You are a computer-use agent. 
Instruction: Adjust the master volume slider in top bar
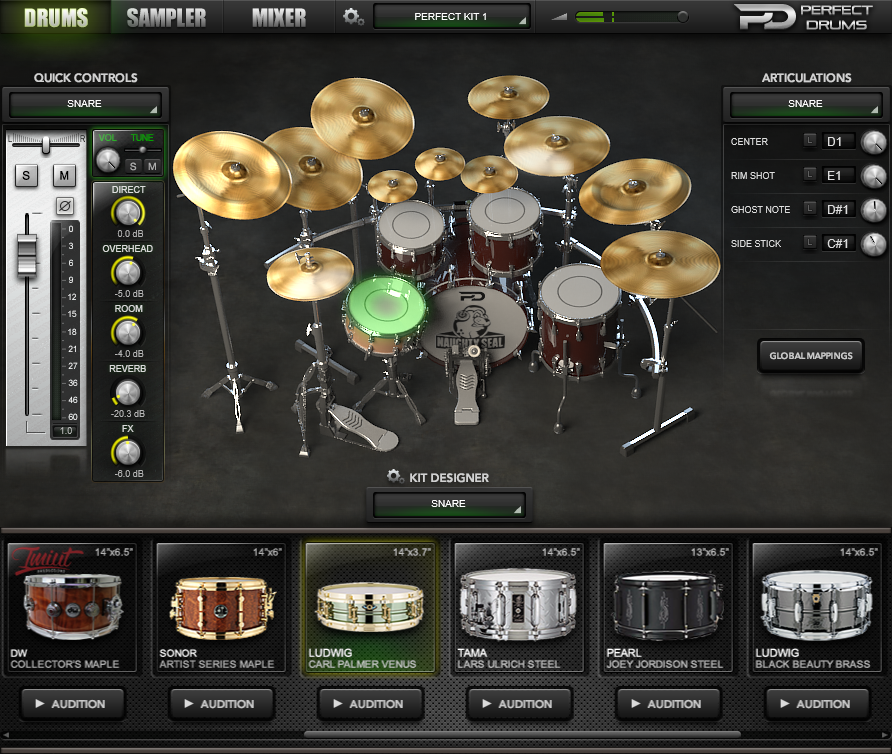(x=631, y=17)
